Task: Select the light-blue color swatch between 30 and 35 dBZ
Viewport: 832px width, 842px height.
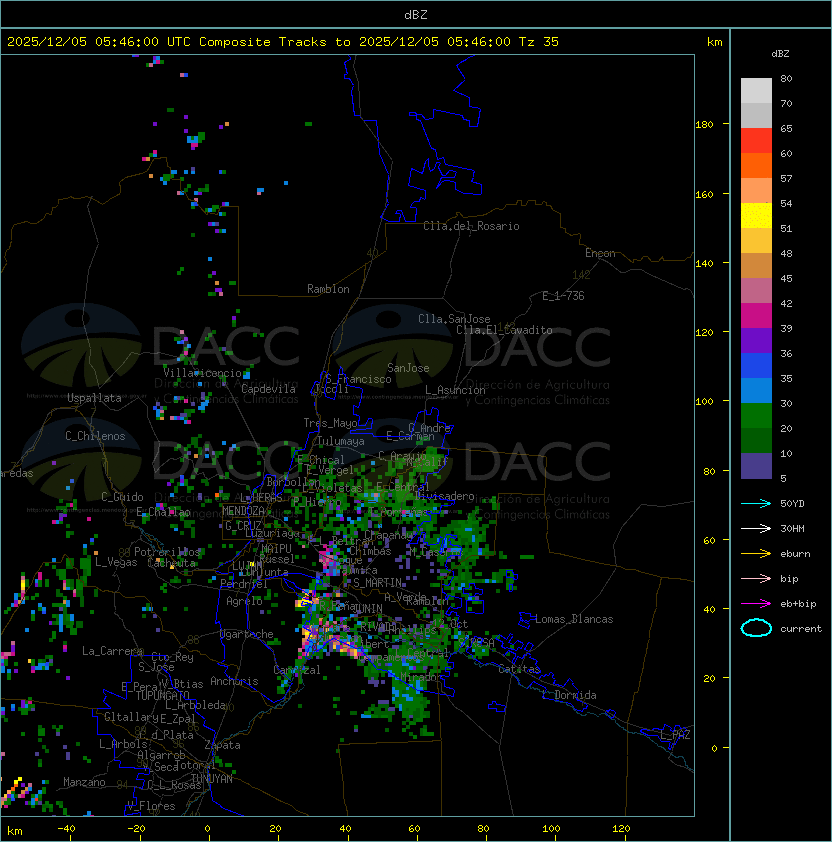Action: (756, 391)
